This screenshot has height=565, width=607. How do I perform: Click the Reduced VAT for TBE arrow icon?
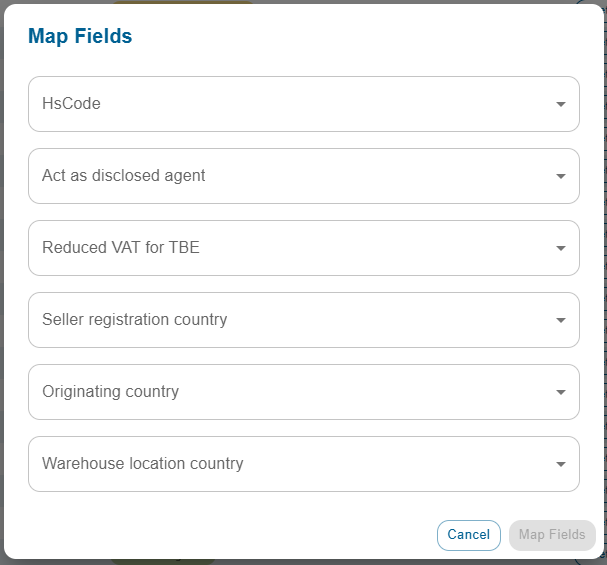point(560,248)
